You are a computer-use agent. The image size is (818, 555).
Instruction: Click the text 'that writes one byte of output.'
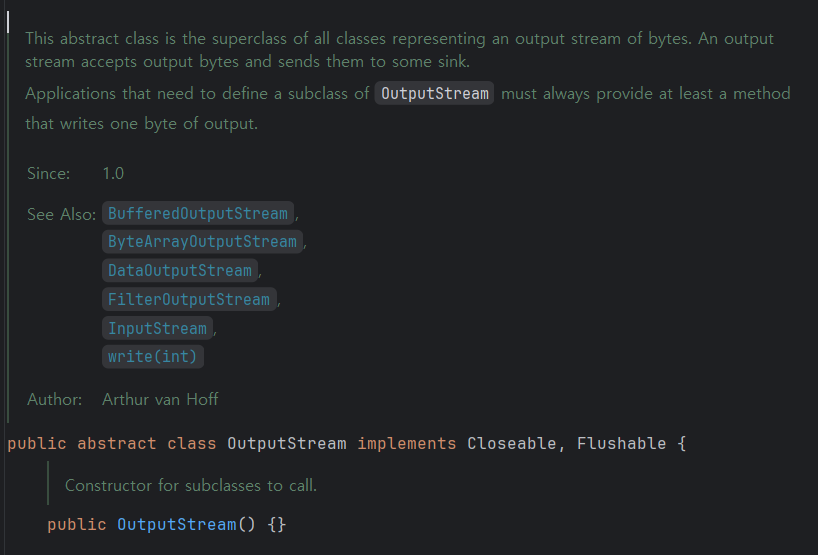[141, 124]
